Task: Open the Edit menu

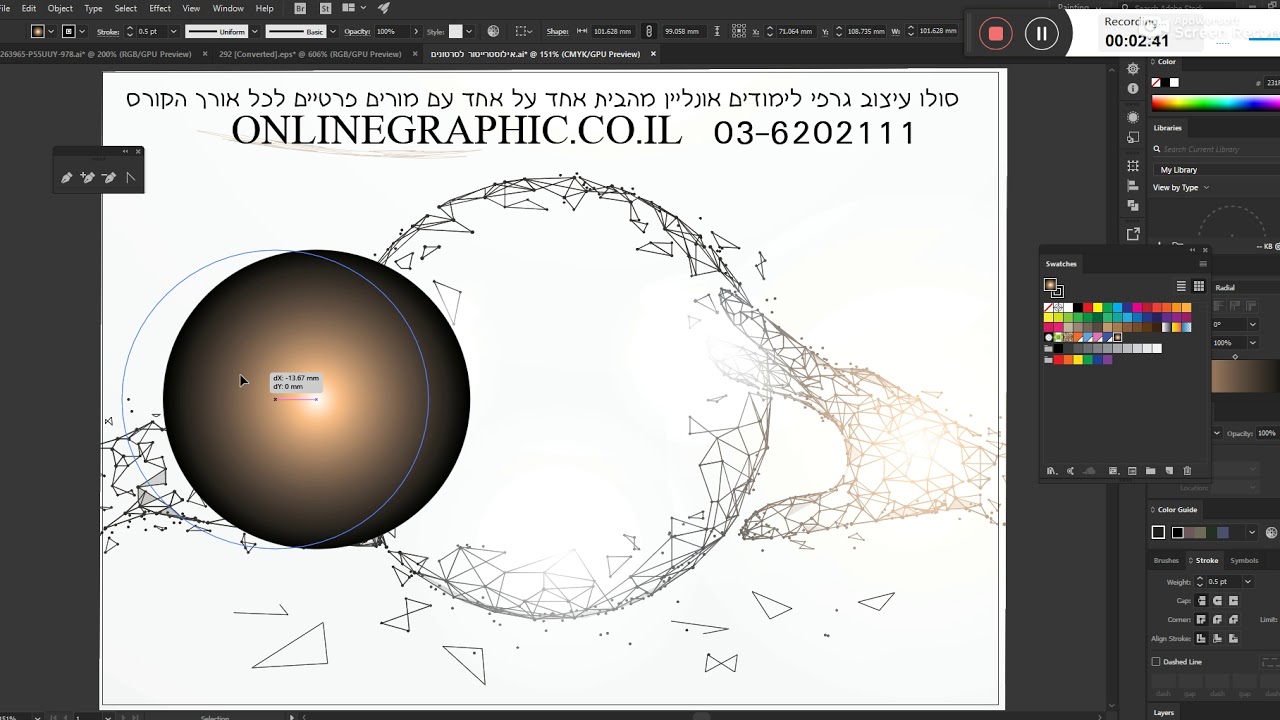Action: (x=29, y=8)
